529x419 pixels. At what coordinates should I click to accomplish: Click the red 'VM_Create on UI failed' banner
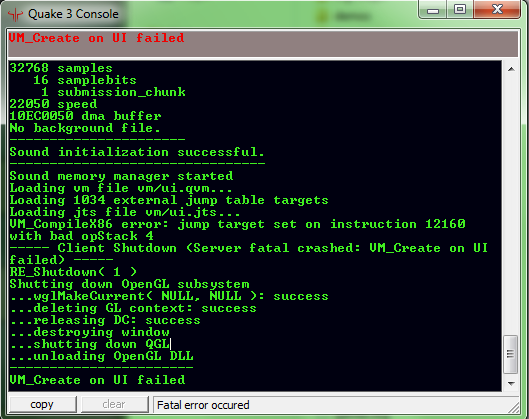click(263, 43)
